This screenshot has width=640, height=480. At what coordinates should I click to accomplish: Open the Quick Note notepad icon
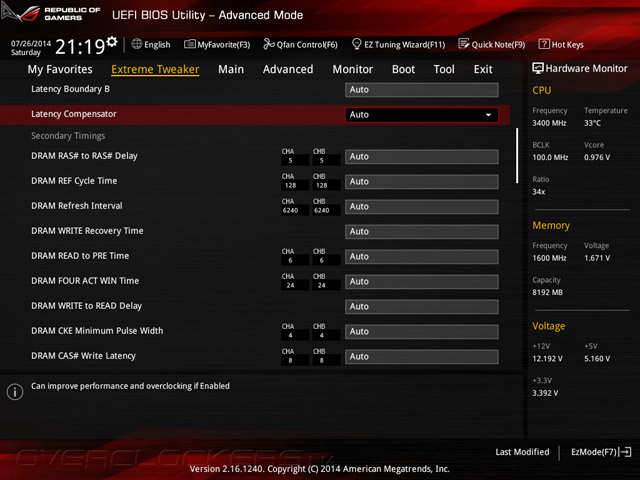464,44
